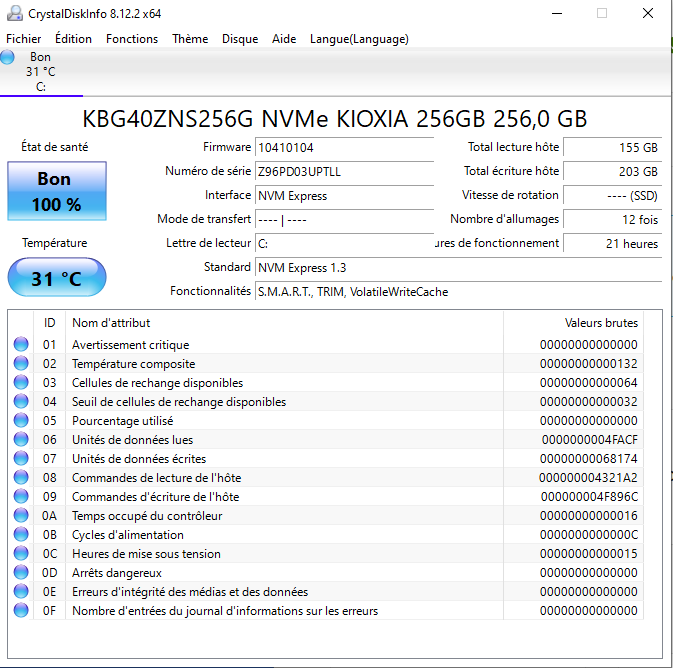673x668 pixels.
Task: Click status circle for Pourcentage utilisé row
Action: coord(21,420)
